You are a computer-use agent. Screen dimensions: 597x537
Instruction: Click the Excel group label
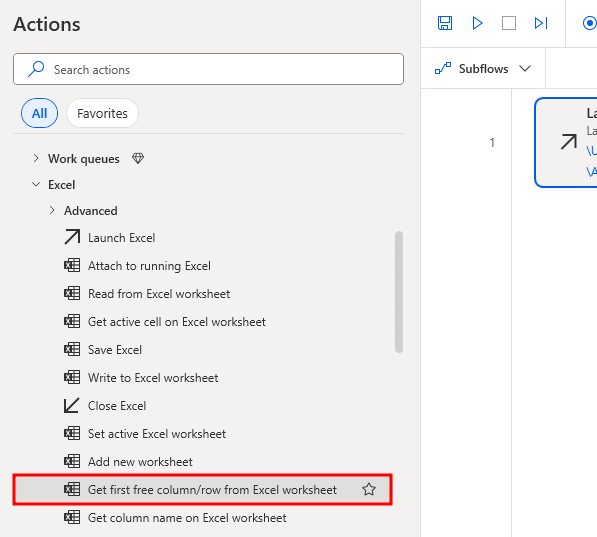(x=61, y=185)
